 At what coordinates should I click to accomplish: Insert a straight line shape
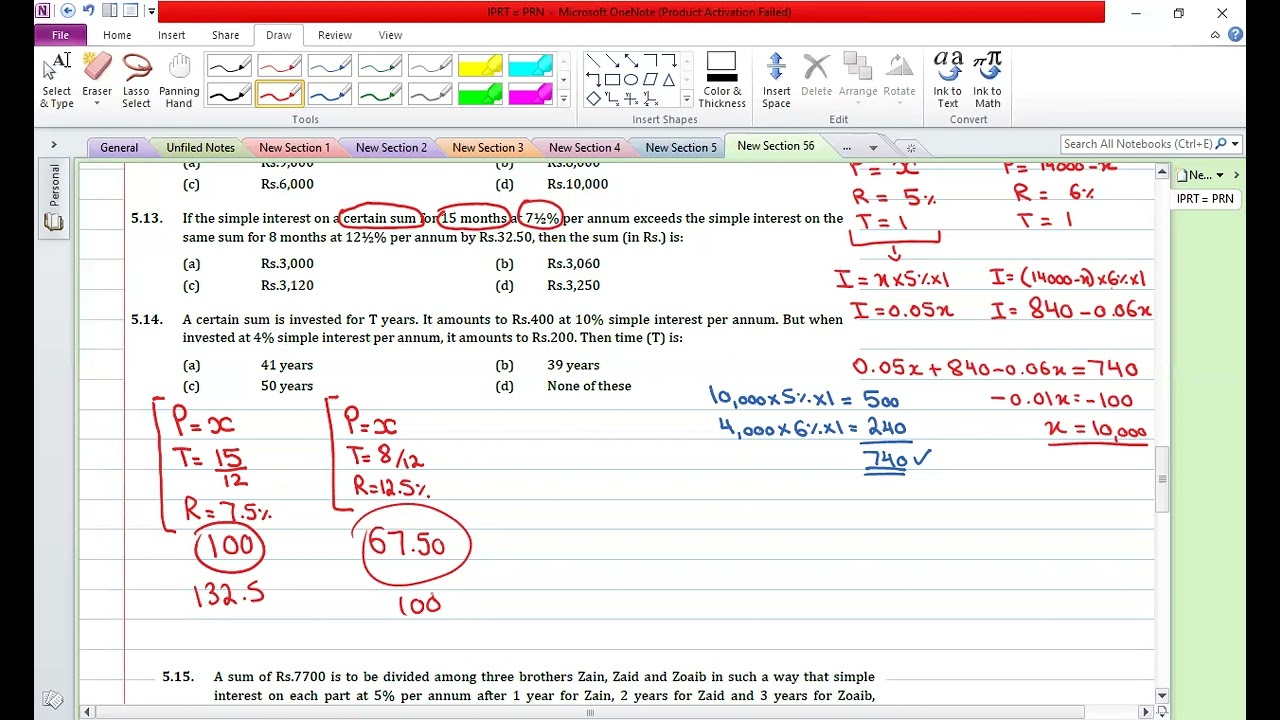pyautogui.click(x=593, y=61)
